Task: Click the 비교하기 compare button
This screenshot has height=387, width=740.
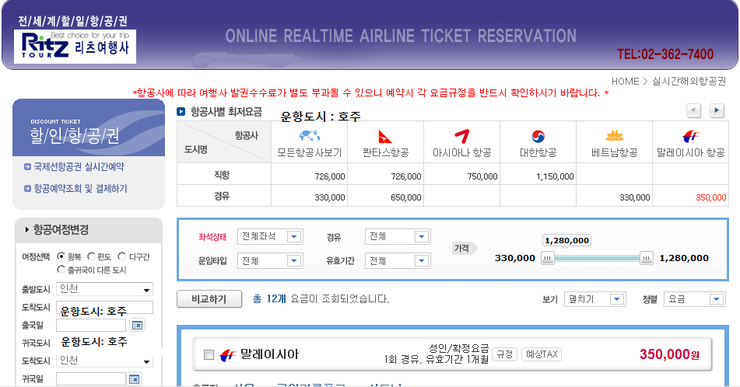Action: pyautogui.click(x=209, y=299)
